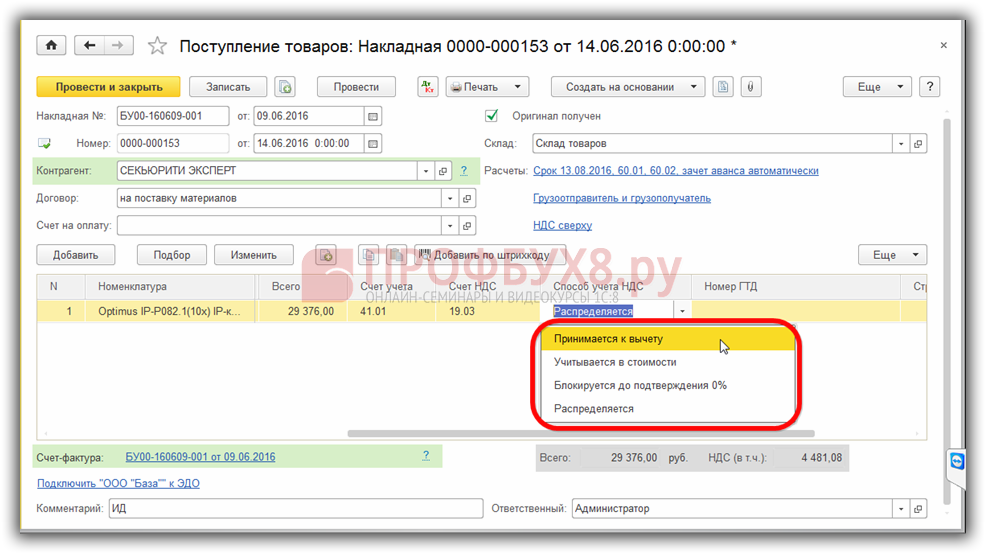
Task: Open the 'НДС сверху' link
Action: click(562, 226)
